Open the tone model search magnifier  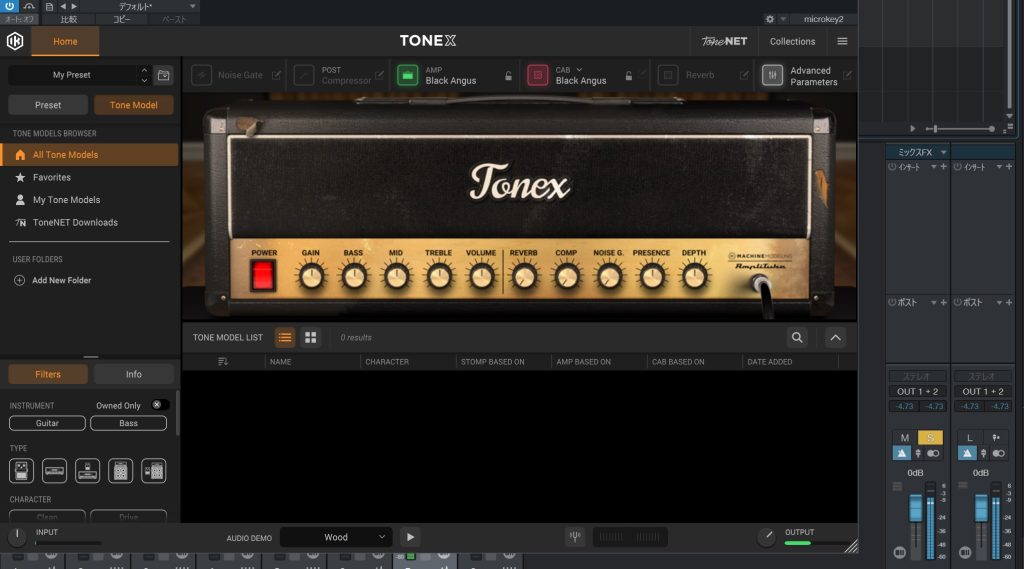pyautogui.click(x=797, y=338)
